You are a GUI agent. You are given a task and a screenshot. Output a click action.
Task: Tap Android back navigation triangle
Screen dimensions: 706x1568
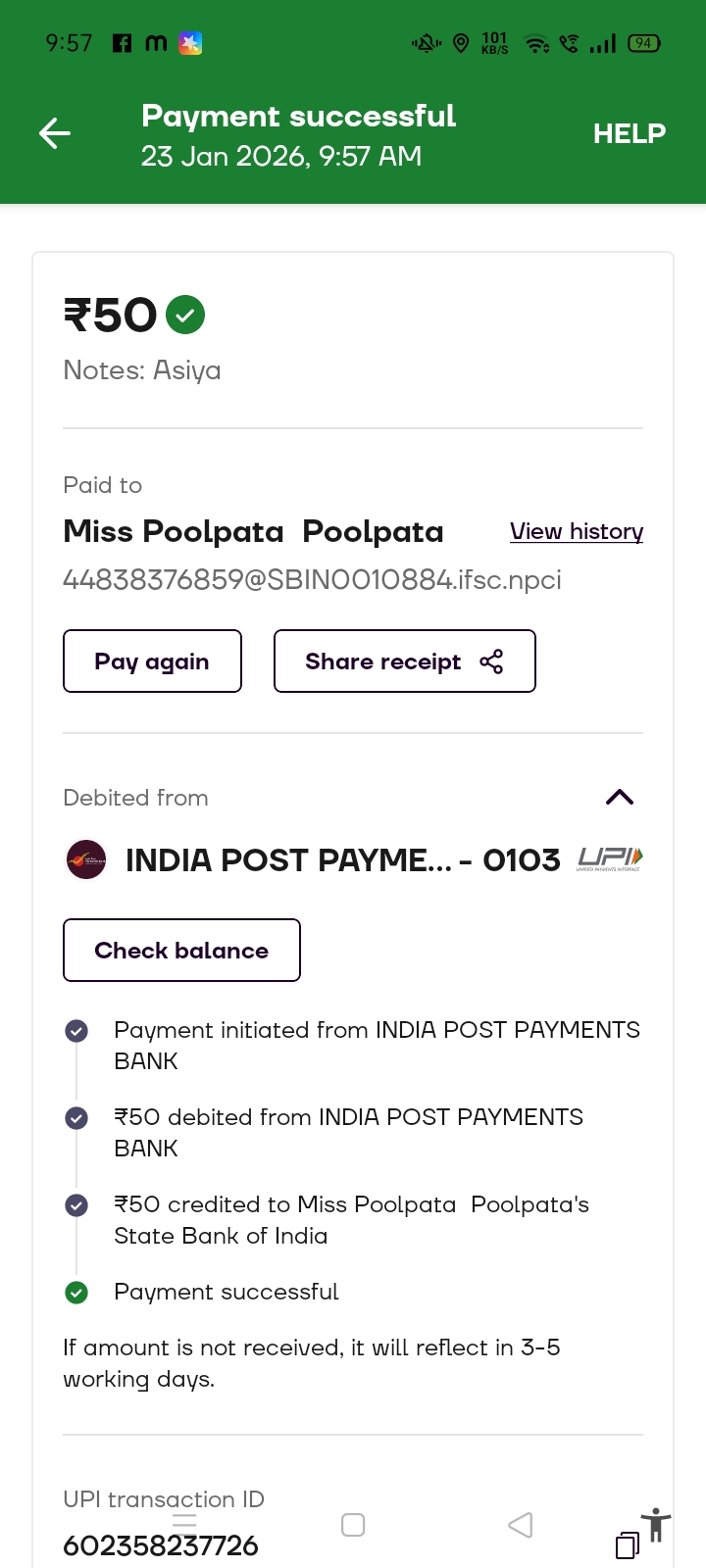[521, 1525]
